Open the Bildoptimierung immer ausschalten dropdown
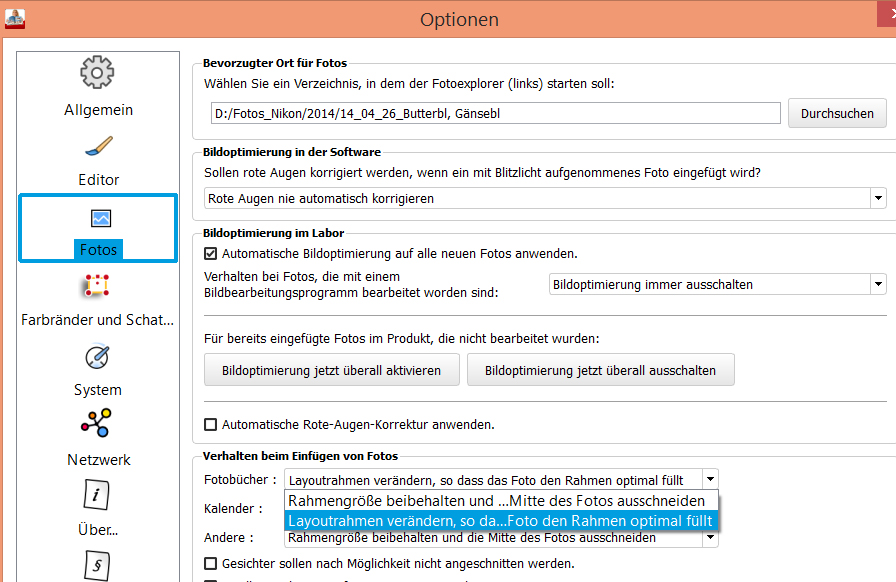896x582 pixels. (x=877, y=284)
